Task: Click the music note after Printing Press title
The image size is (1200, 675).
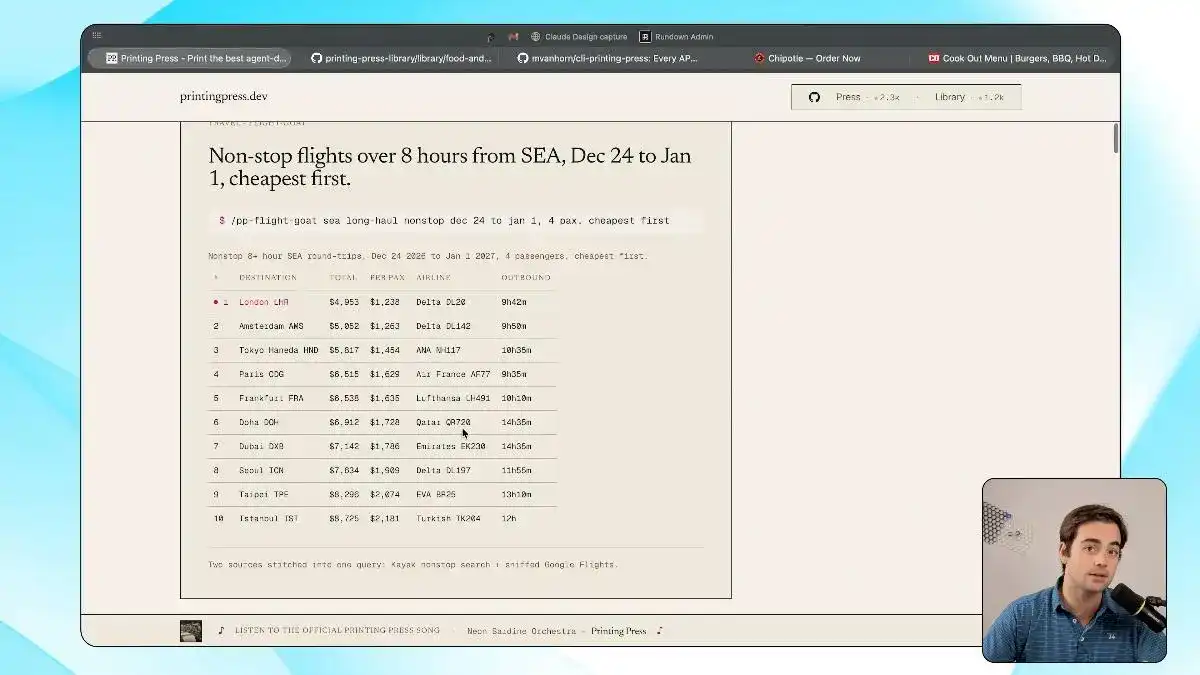Action: 659,630
